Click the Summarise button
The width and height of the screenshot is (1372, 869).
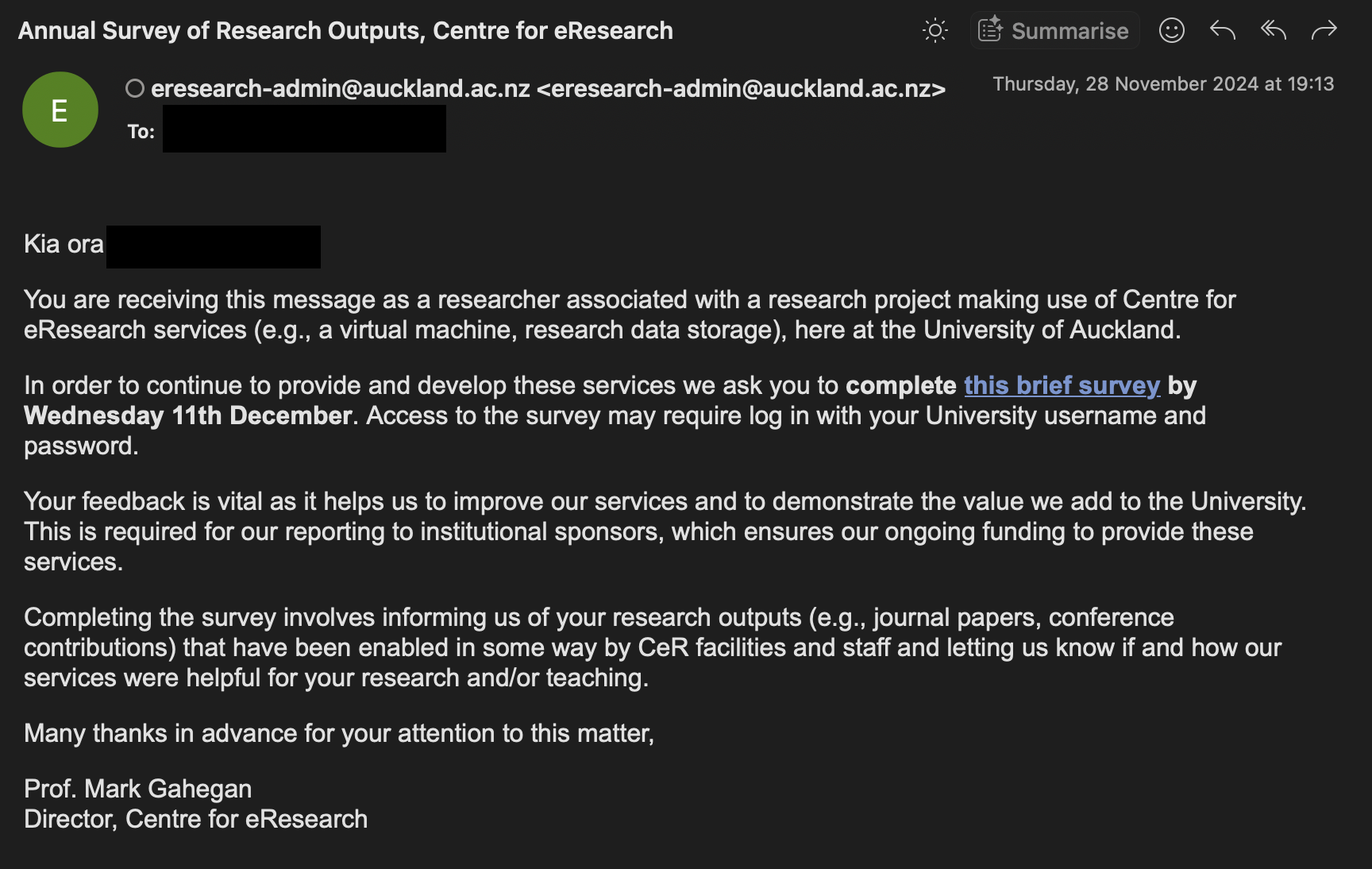tap(1054, 31)
